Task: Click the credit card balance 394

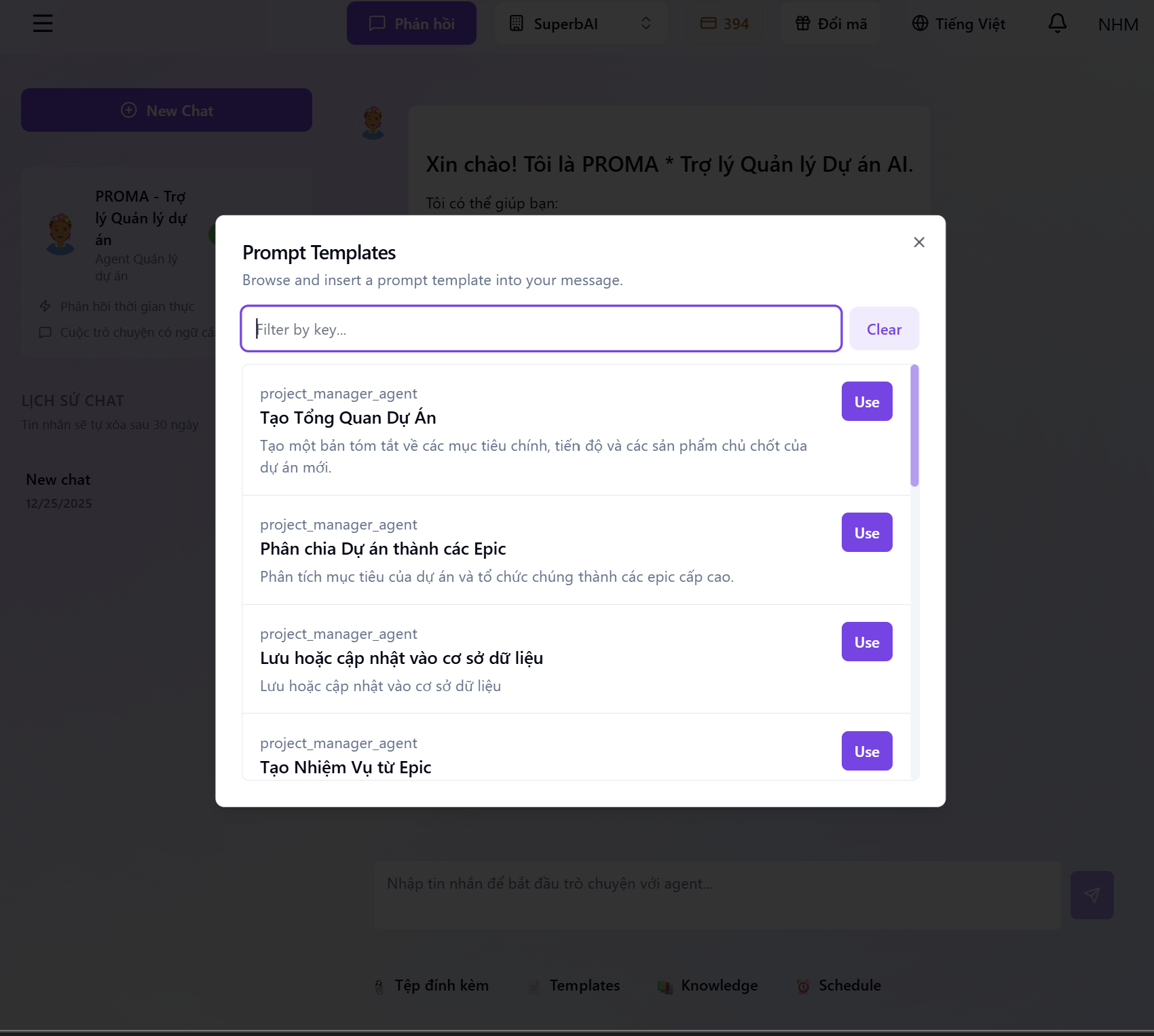Action: click(x=724, y=24)
